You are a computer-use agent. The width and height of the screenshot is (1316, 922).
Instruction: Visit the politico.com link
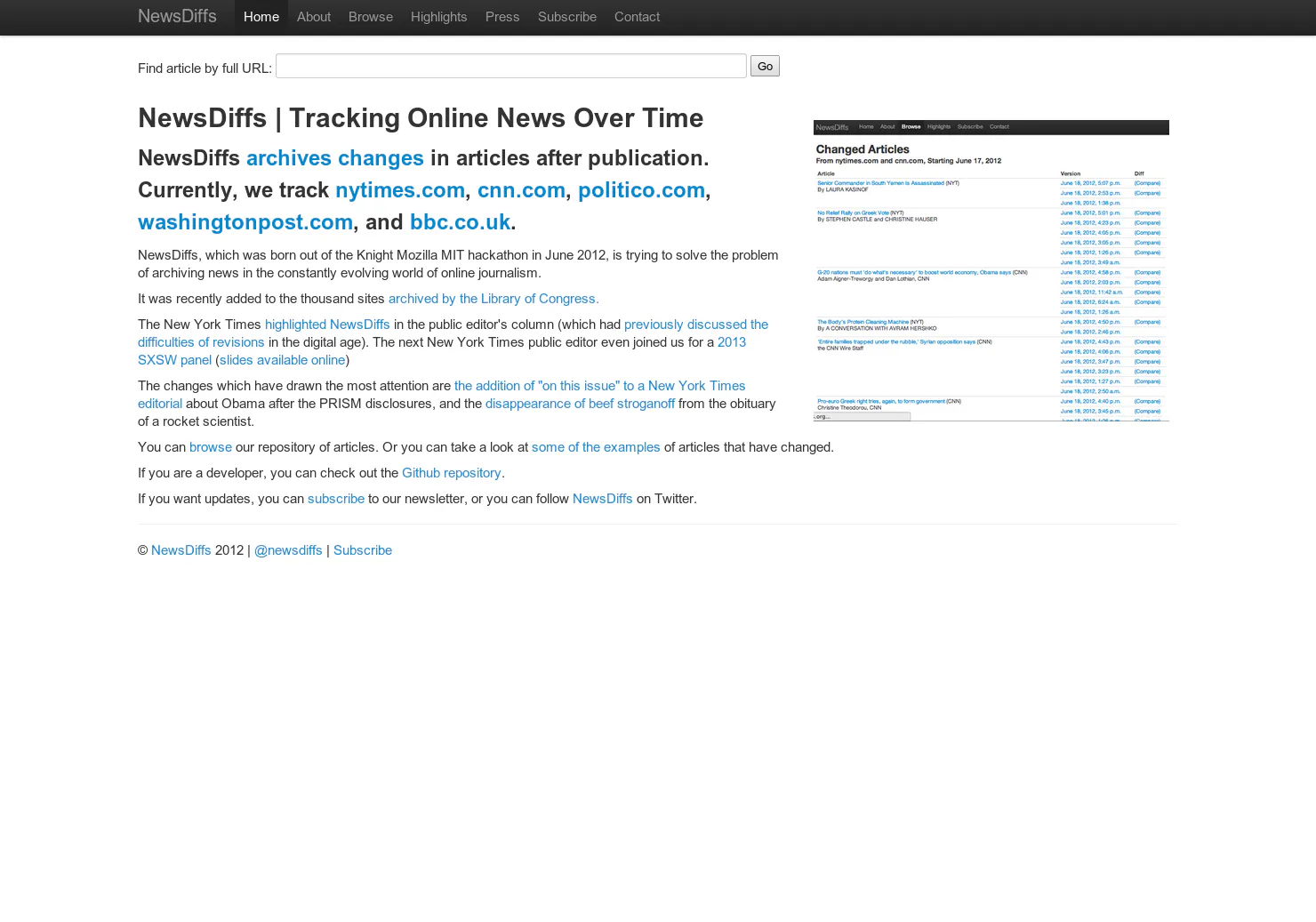[x=641, y=190]
